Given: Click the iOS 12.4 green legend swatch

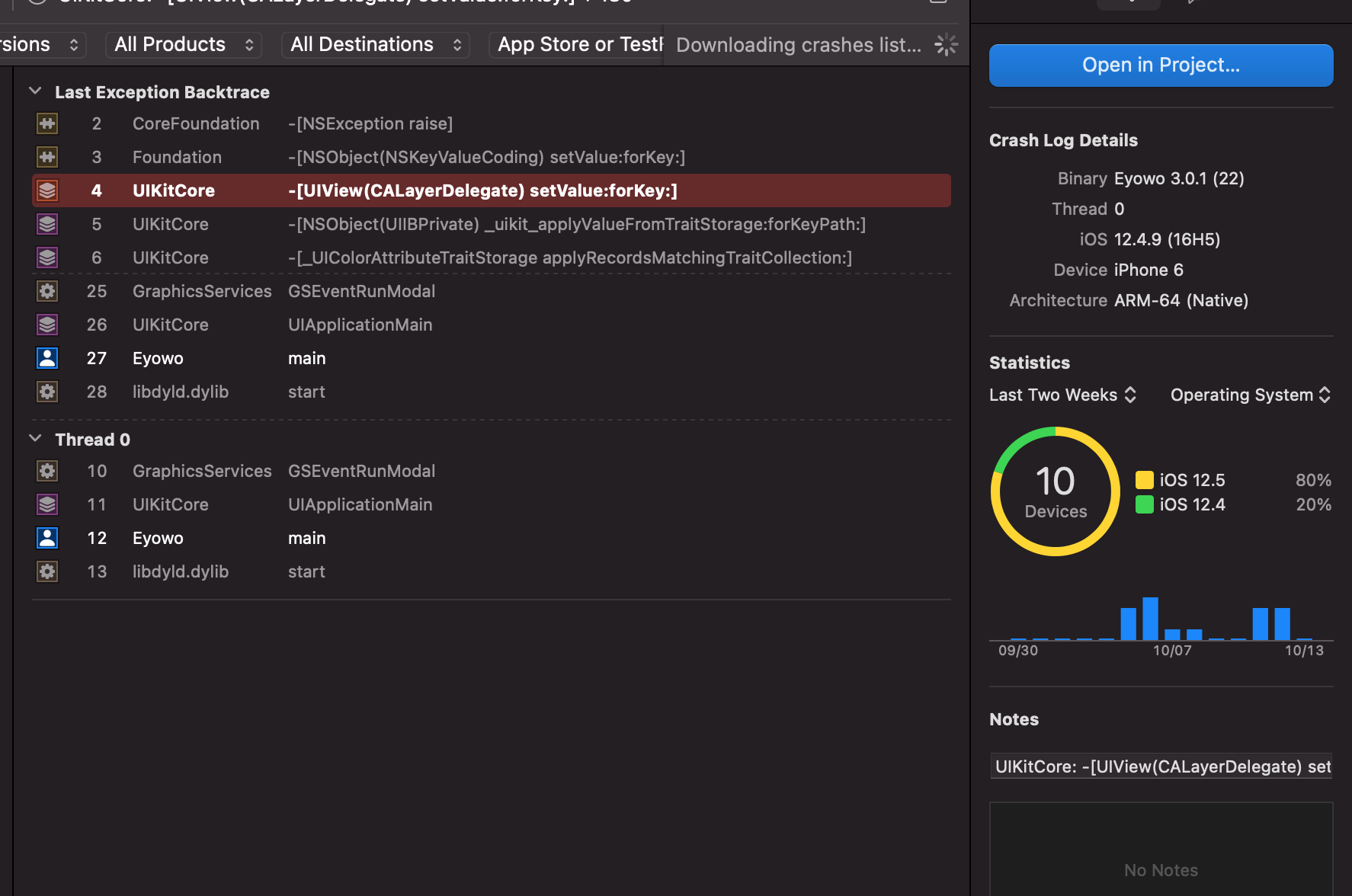Looking at the screenshot, I should [x=1144, y=504].
